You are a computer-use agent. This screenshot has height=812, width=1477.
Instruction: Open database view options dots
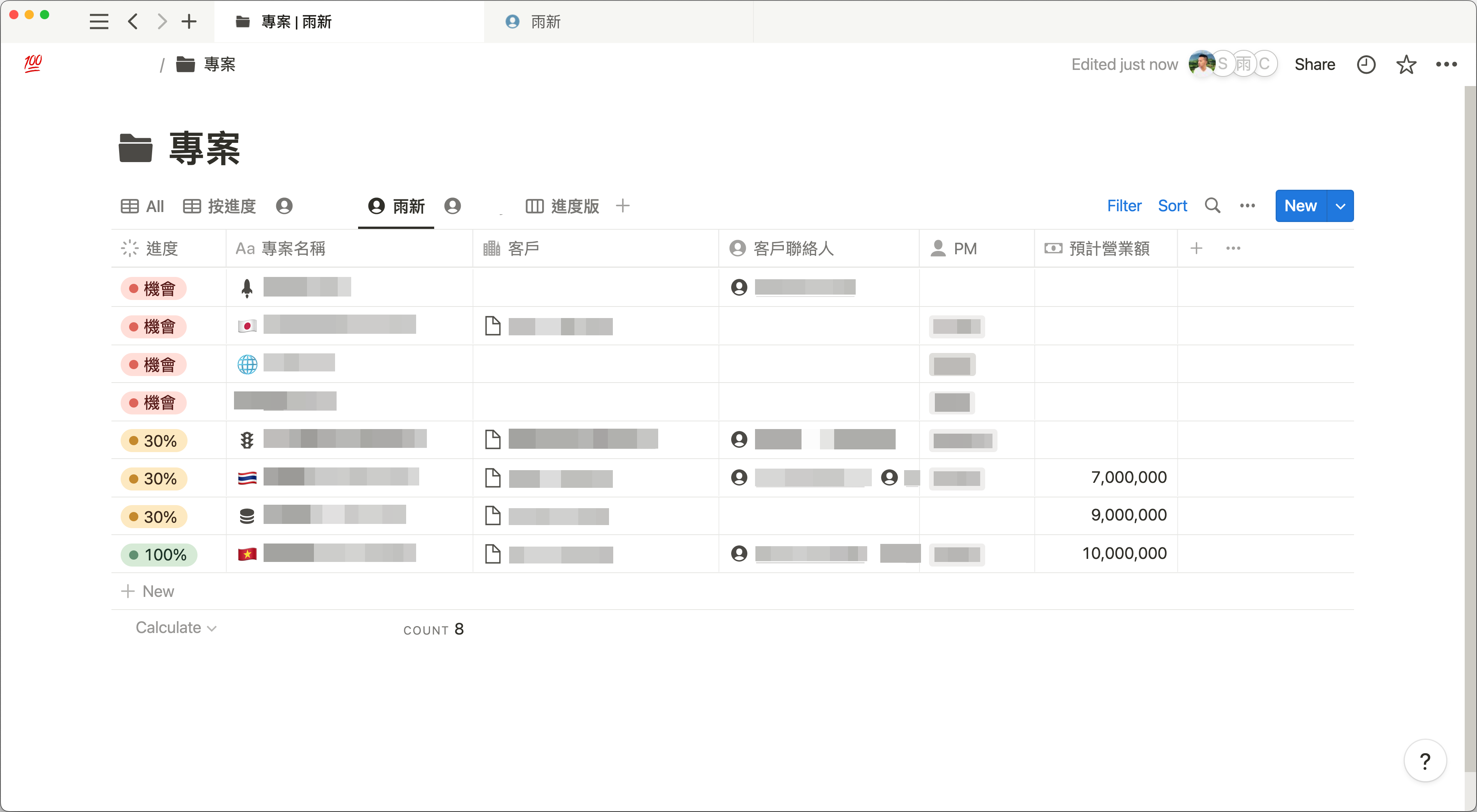pyautogui.click(x=1247, y=206)
